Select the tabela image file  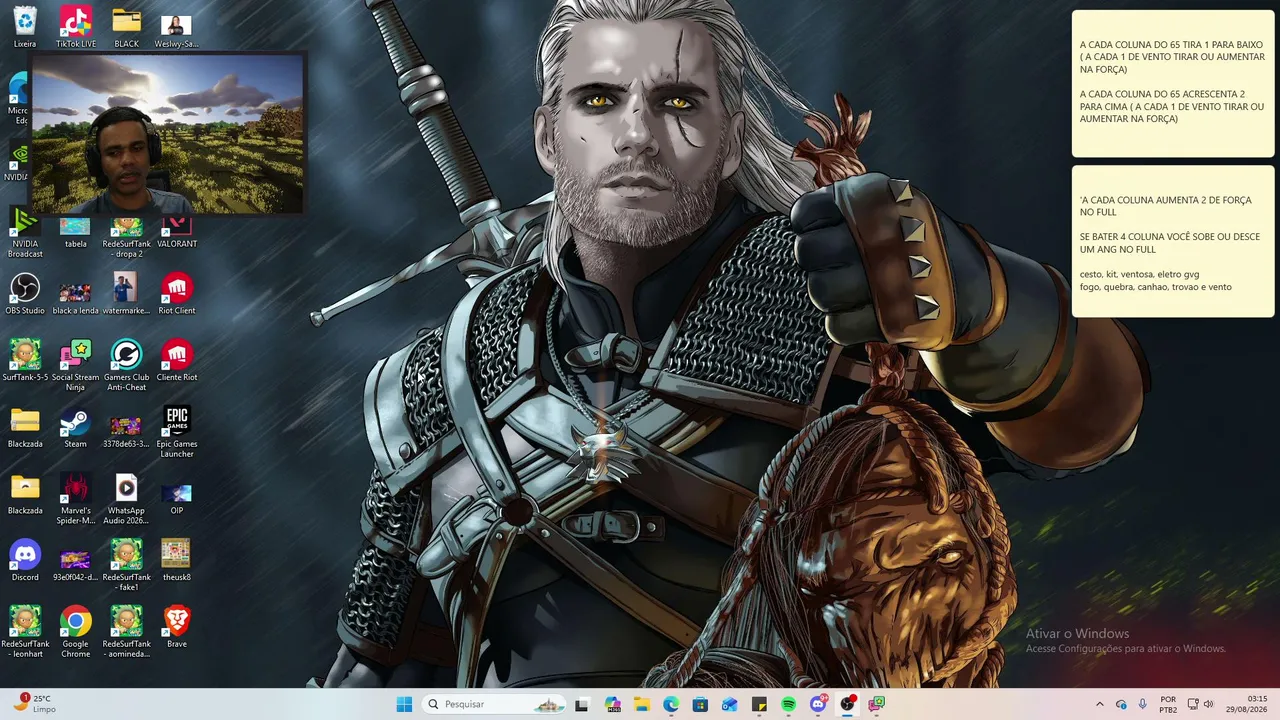[x=76, y=233]
